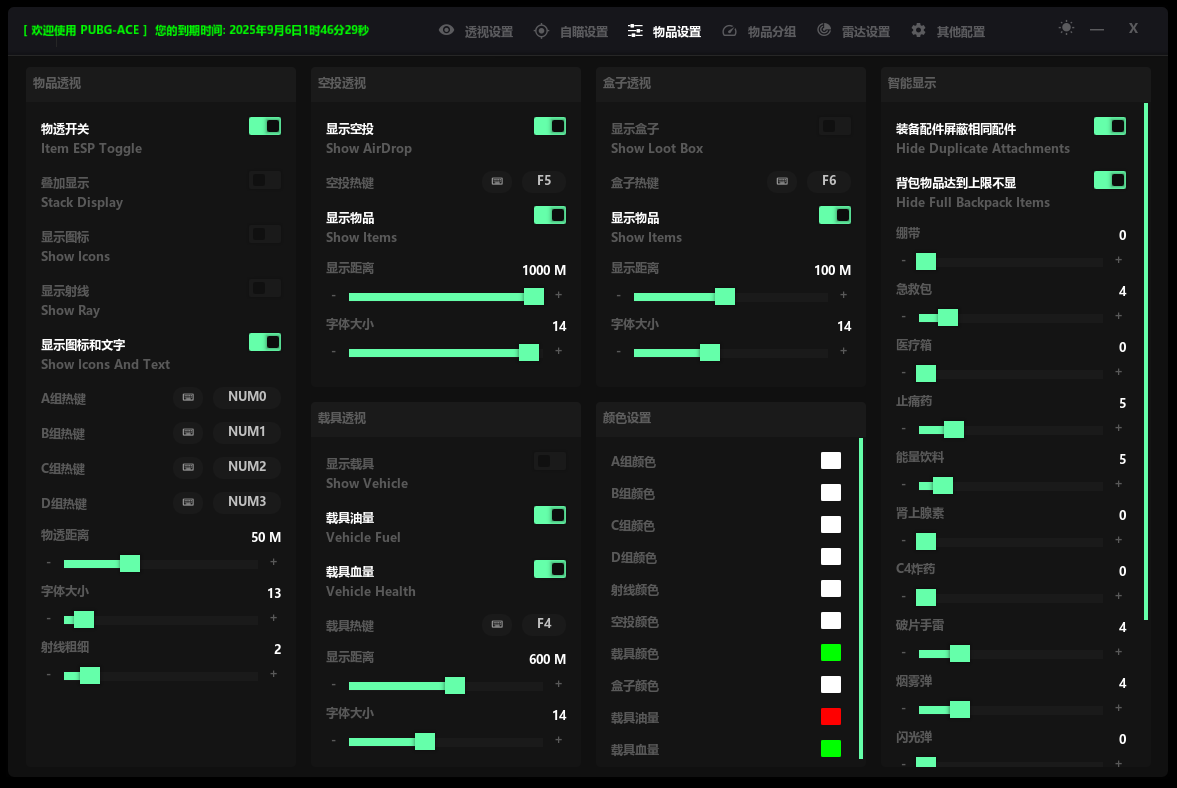Click the NUM2 hotkey button for C组热键
Viewport: 1177px width, 788px height.
point(247,467)
